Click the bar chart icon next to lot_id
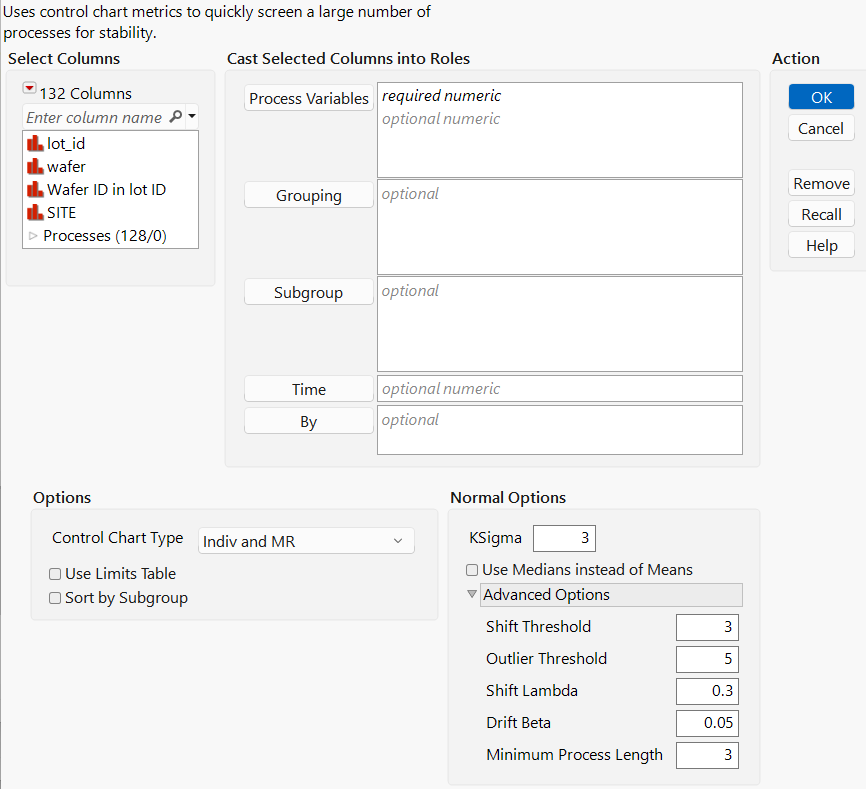The width and height of the screenshot is (866, 789). point(35,144)
